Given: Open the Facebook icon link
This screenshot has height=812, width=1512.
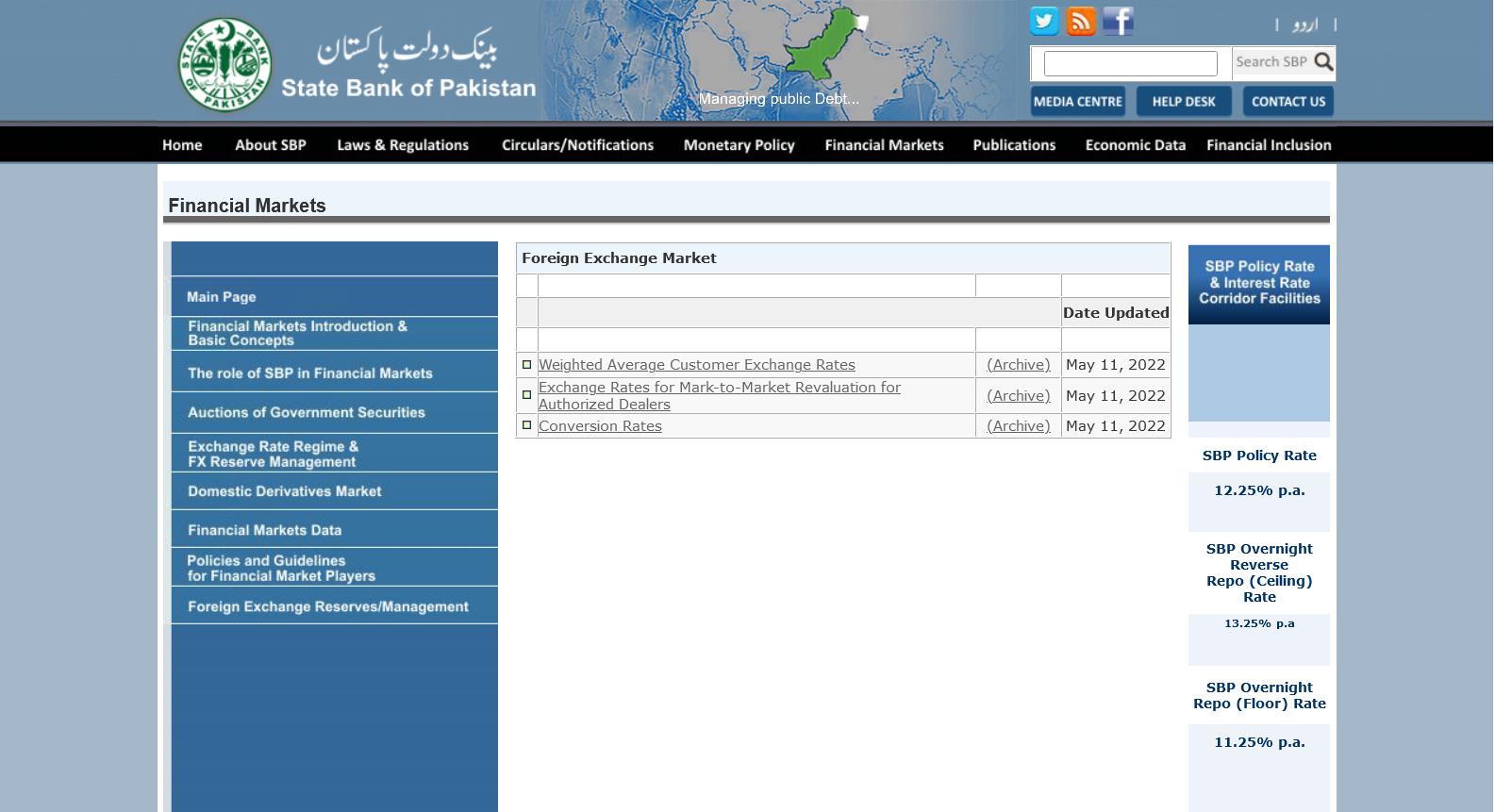Looking at the screenshot, I should pos(1118,21).
